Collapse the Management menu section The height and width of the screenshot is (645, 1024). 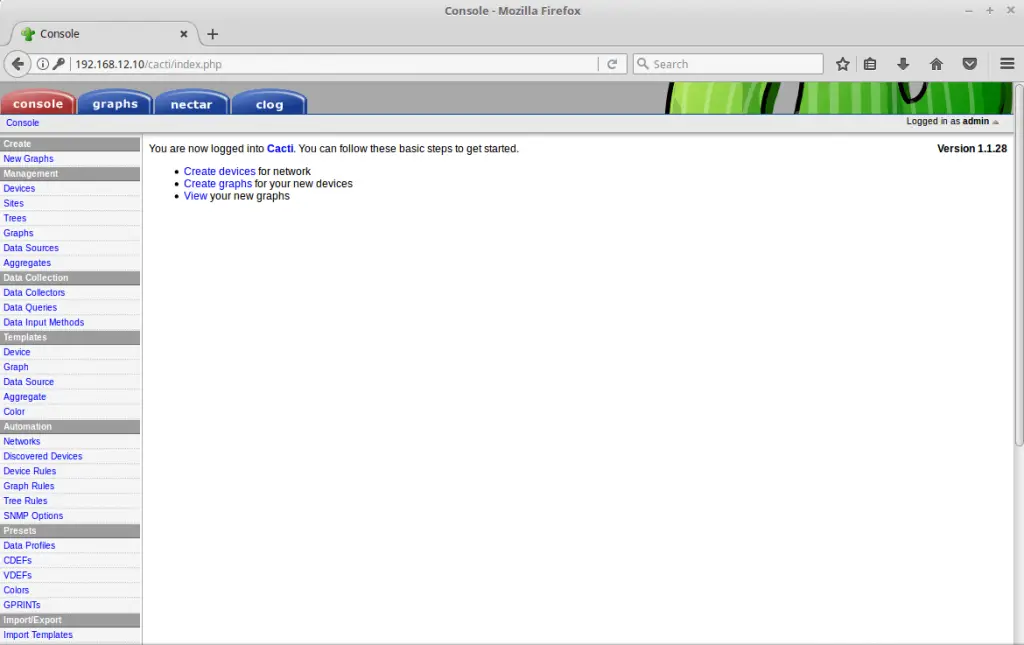click(x=70, y=174)
